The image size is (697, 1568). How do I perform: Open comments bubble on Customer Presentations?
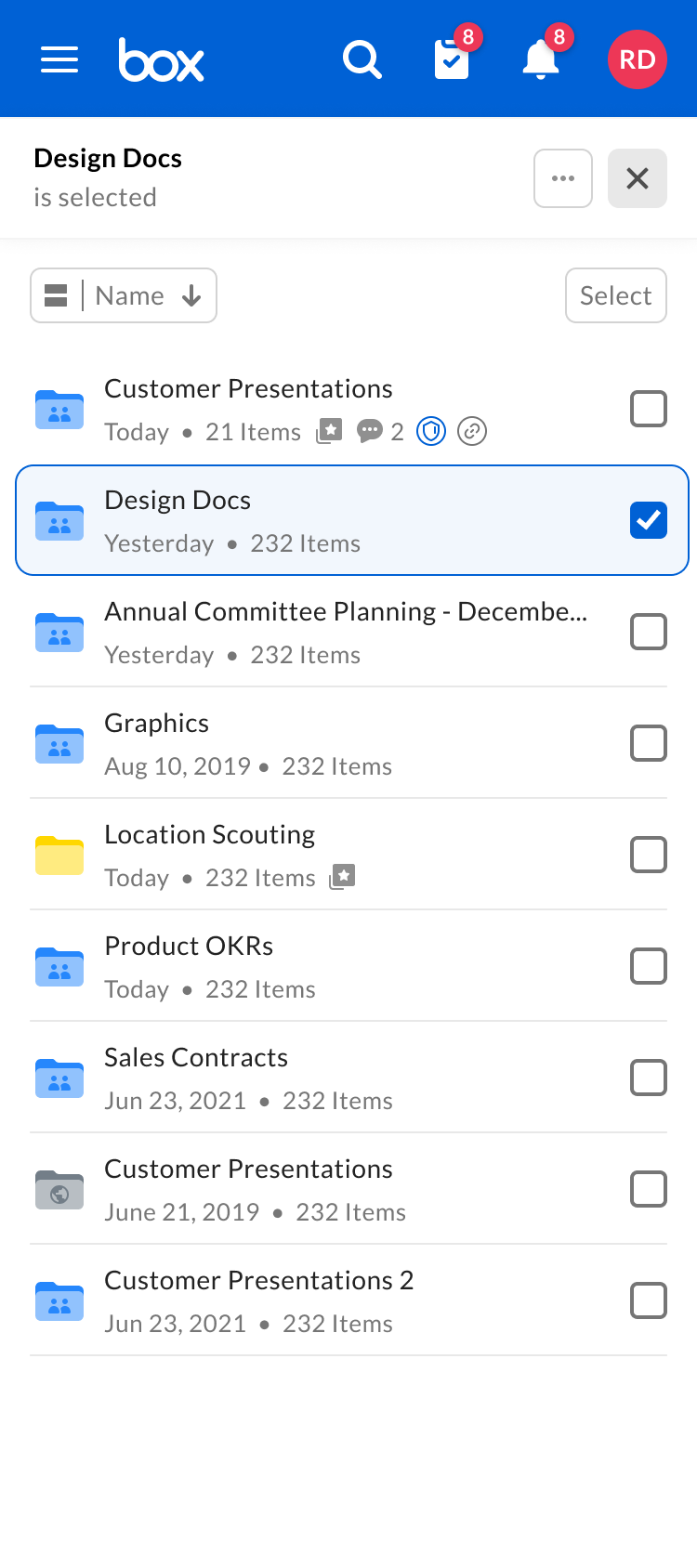[370, 431]
